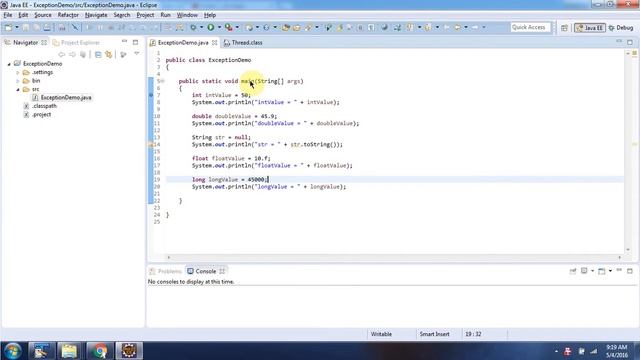Maximize the Console panel
Viewport: 640px width, 360px height.
(630, 271)
